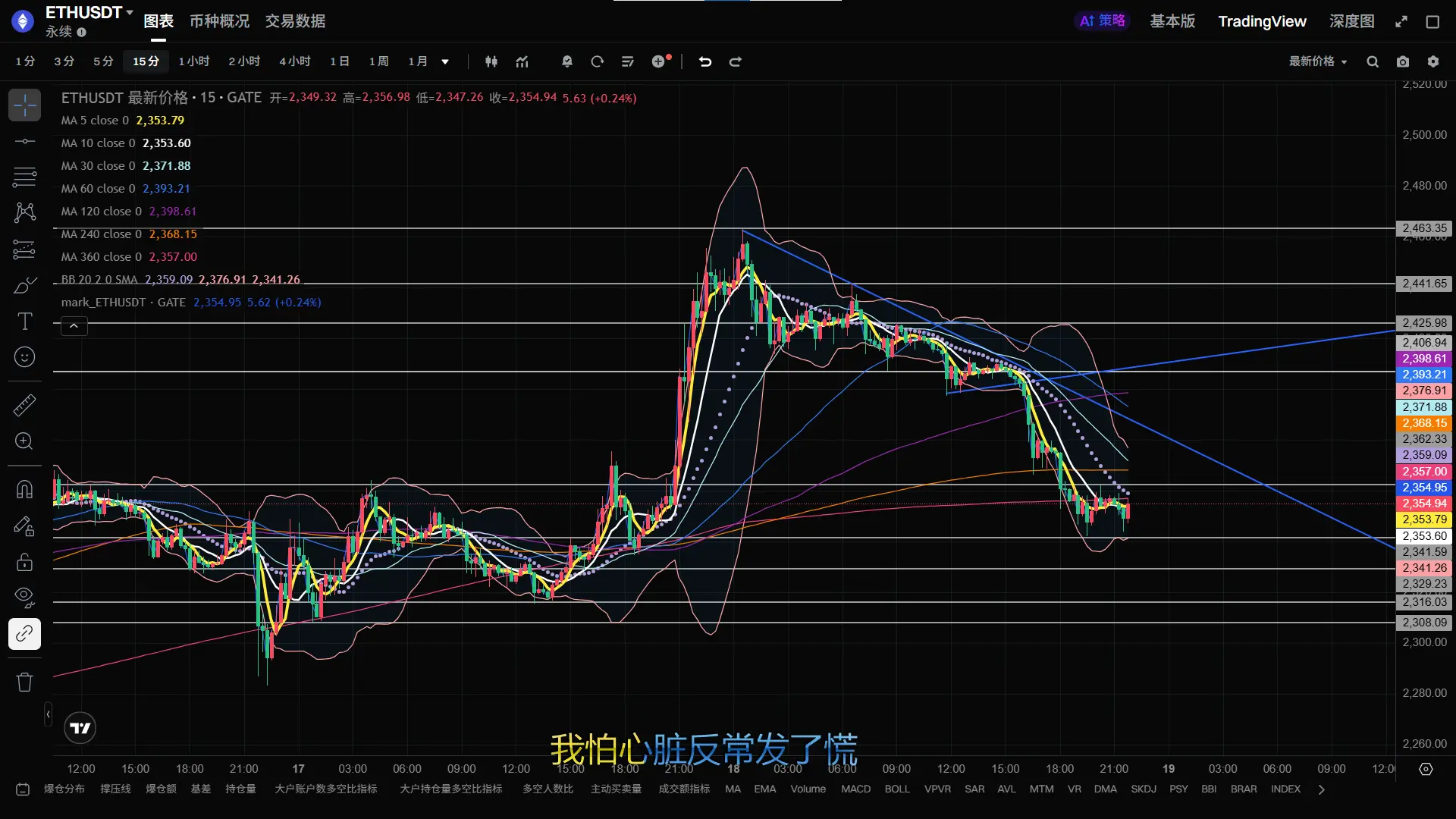
Task: Click the trash delete drawings icon
Action: pos(24,682)
